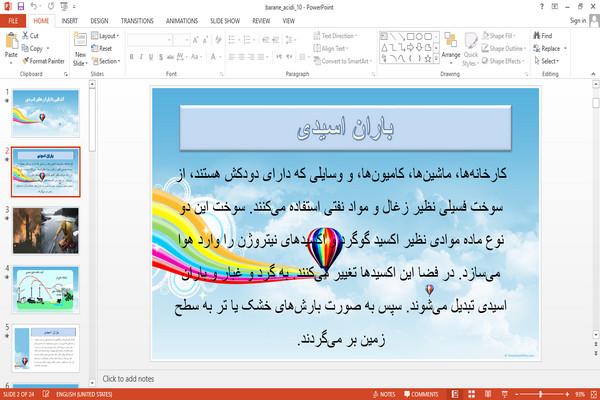
Task: Click the Replace command
Action: pyautogui.click(x=547, y=48)
